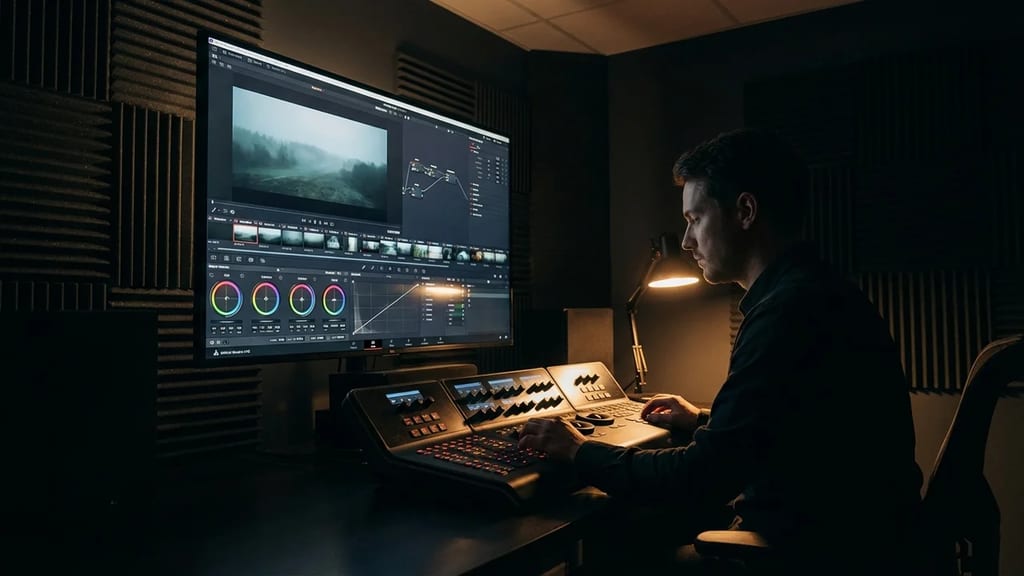
Task: Select the red-outlined clip thumbnail
Action: 245,234
